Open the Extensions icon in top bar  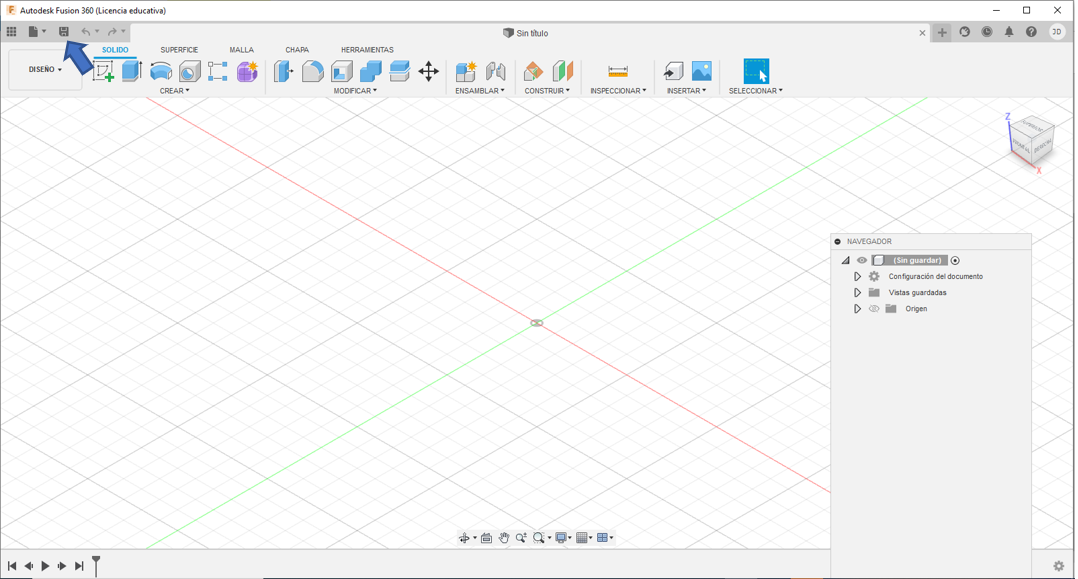coord(965,32)
